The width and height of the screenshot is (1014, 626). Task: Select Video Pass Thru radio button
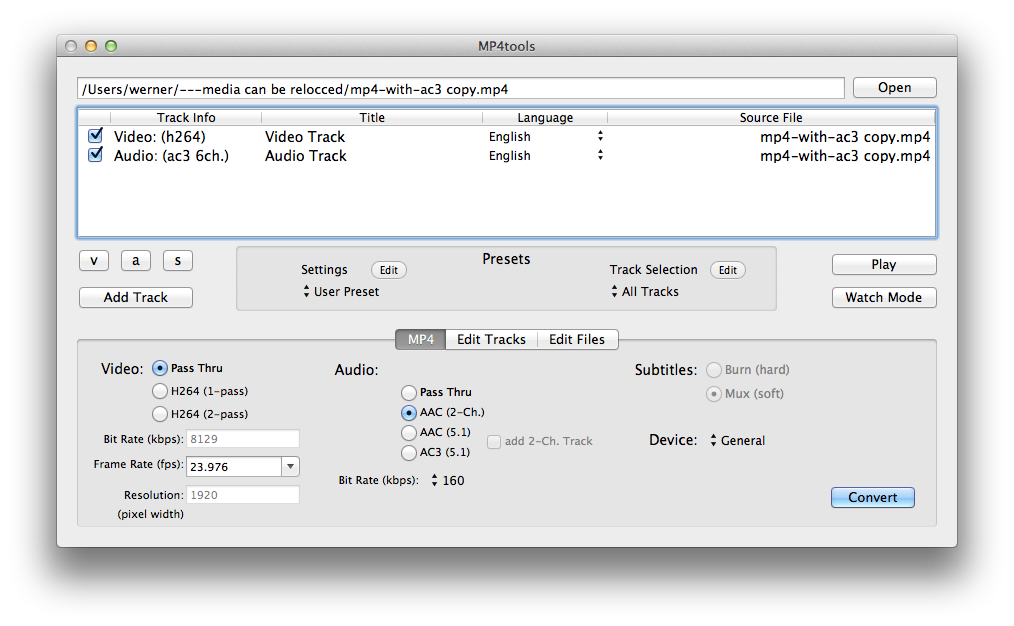pos(160,368)
